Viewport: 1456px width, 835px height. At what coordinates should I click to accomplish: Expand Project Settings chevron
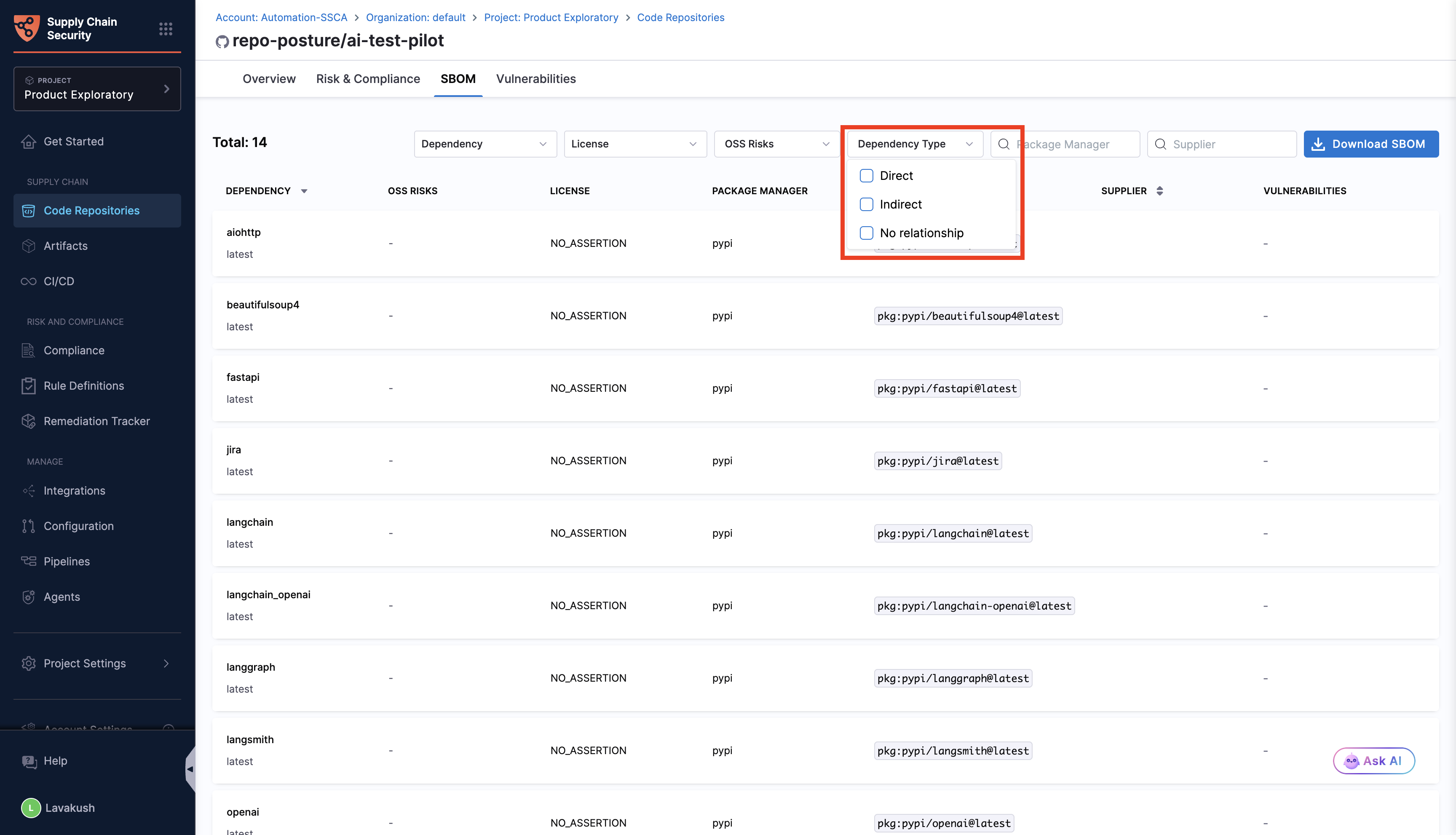166,664
